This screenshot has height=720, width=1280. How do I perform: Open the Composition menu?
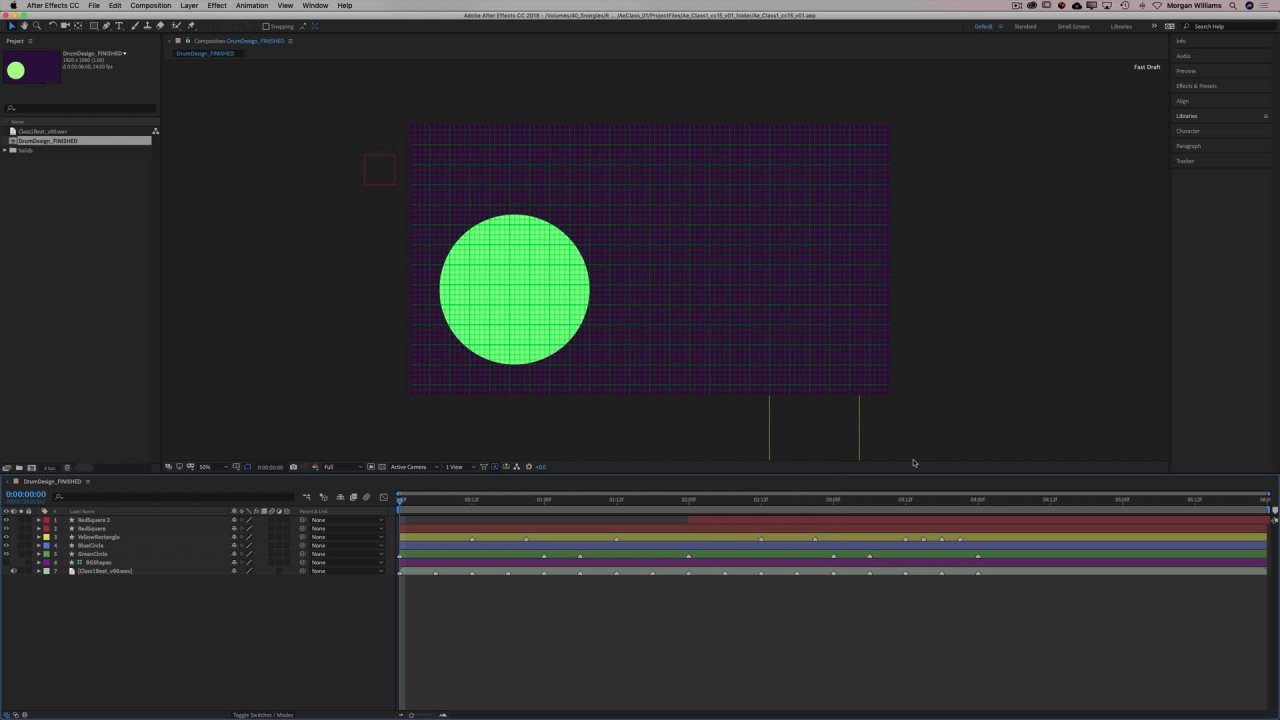pyautogui.click(x=150, y=6)
